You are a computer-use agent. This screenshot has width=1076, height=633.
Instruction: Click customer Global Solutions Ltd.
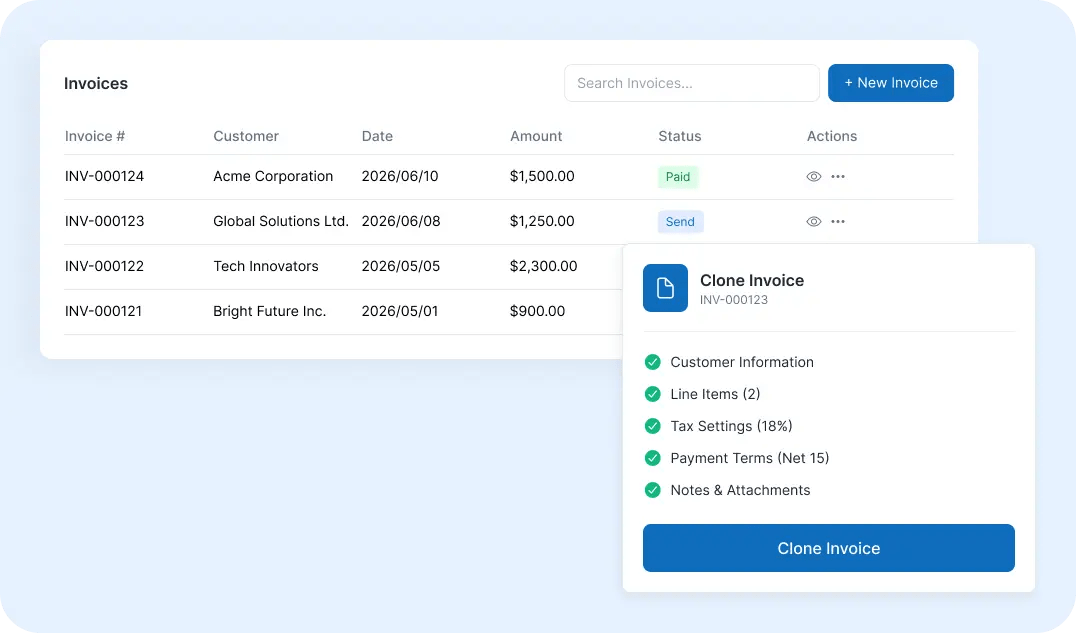281,221
